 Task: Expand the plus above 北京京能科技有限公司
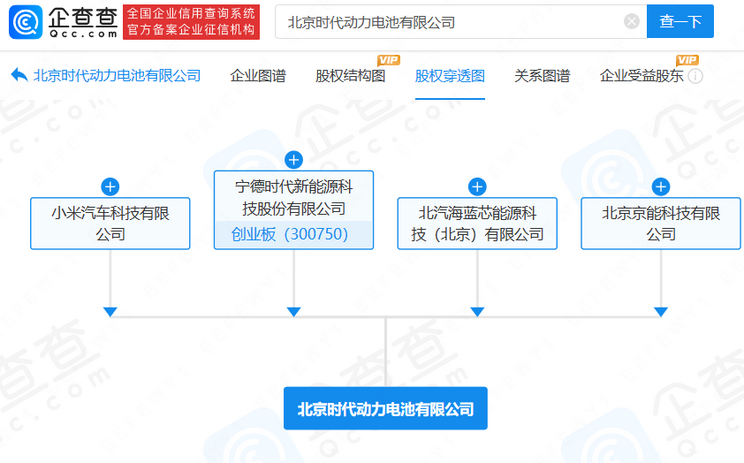click(x=660, y=186)
